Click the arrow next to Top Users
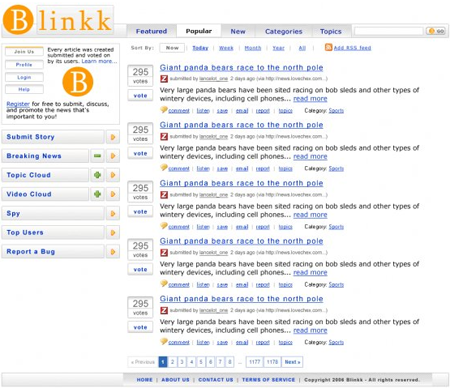The width and height of the screenshot is (450, 388). click(113, 232)
